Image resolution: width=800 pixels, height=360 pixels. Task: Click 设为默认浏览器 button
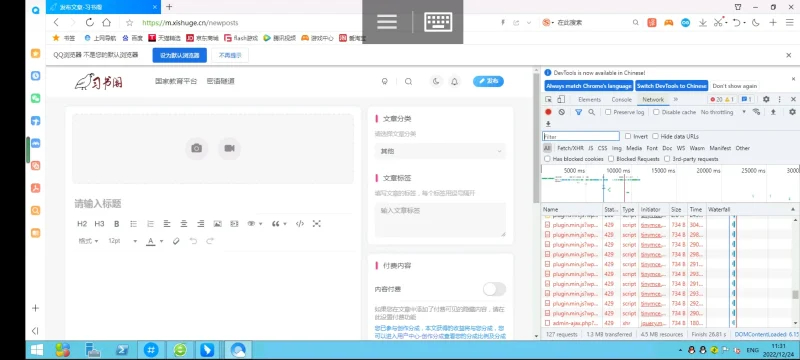click(180, 55)
